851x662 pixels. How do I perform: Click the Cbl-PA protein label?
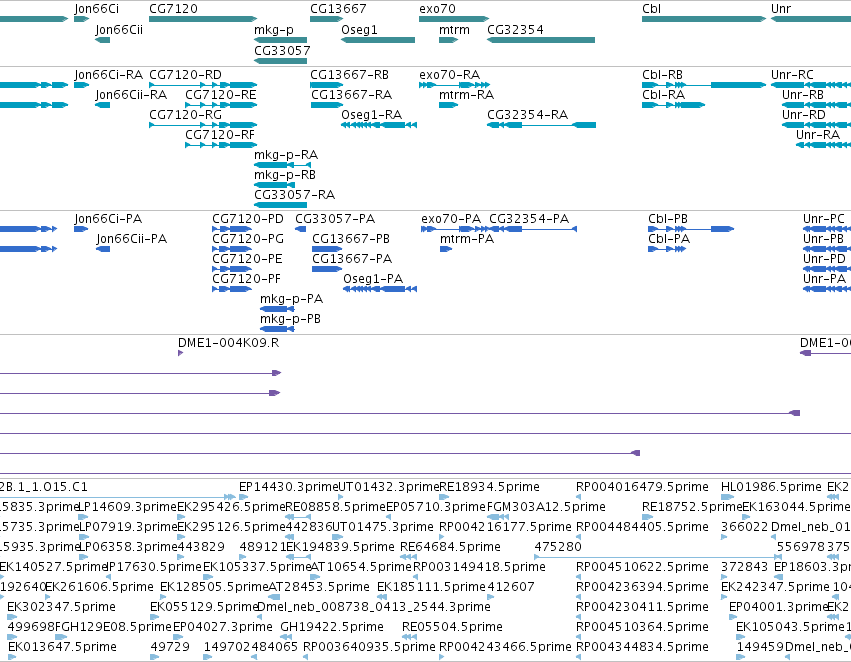(669, 239)
